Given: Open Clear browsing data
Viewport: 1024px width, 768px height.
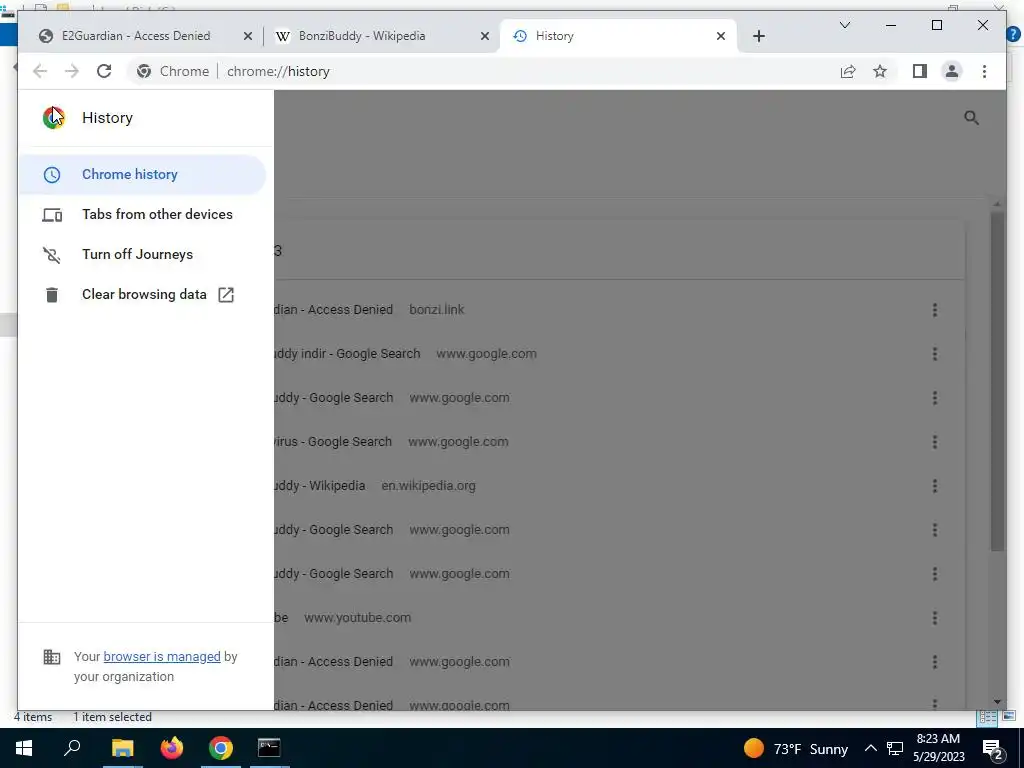Looking at the screenshot, I should pos(142,295).
